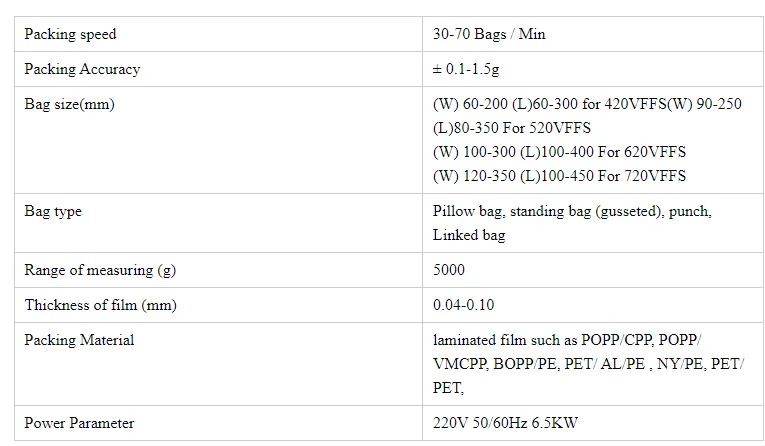Click the "Power Parameter" label cell
This screenshot has width=765, height=446.
[x=79, y=424]
